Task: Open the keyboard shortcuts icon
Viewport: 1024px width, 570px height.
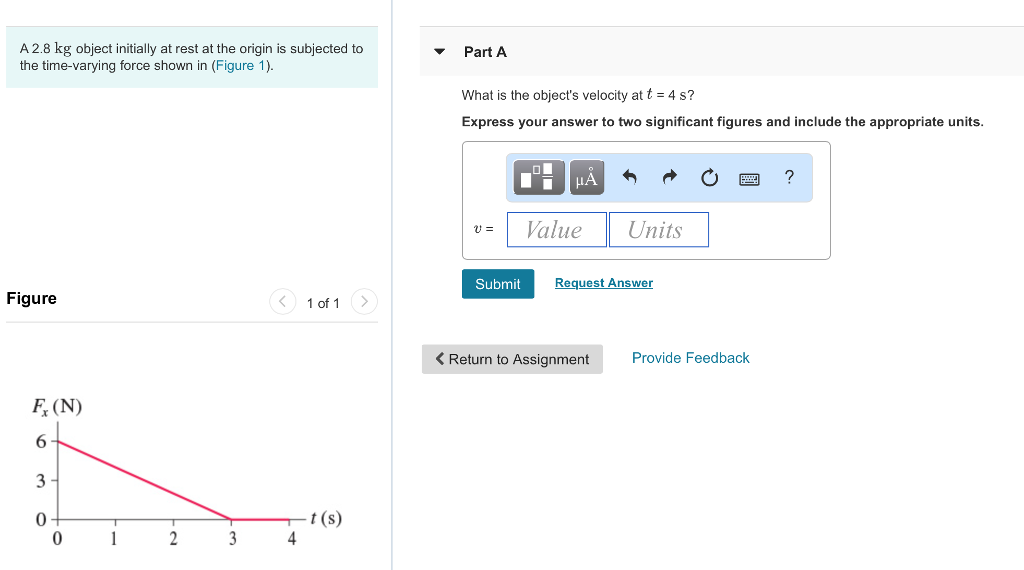Action: point(749,179)
